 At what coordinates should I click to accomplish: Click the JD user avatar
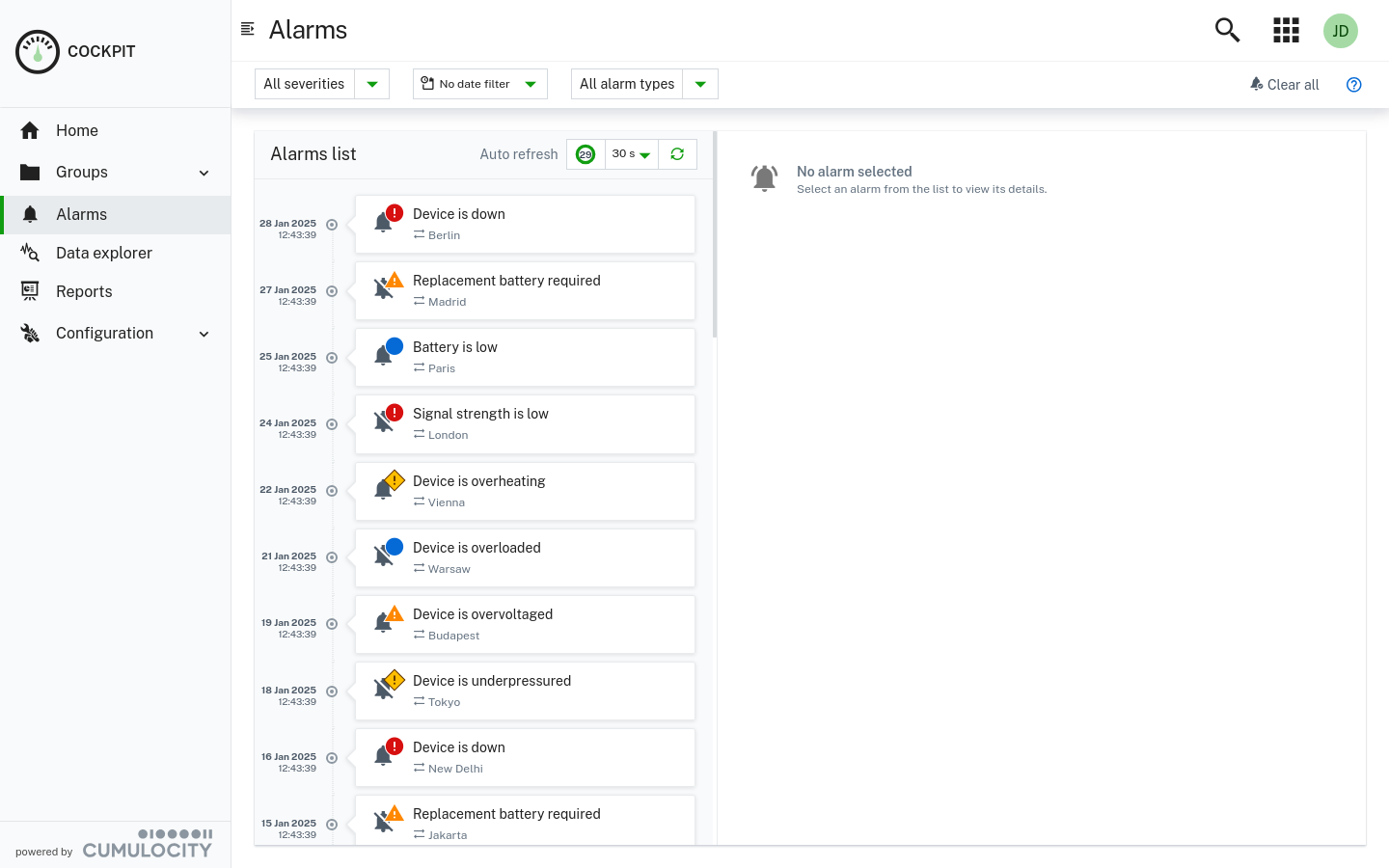1341,30
